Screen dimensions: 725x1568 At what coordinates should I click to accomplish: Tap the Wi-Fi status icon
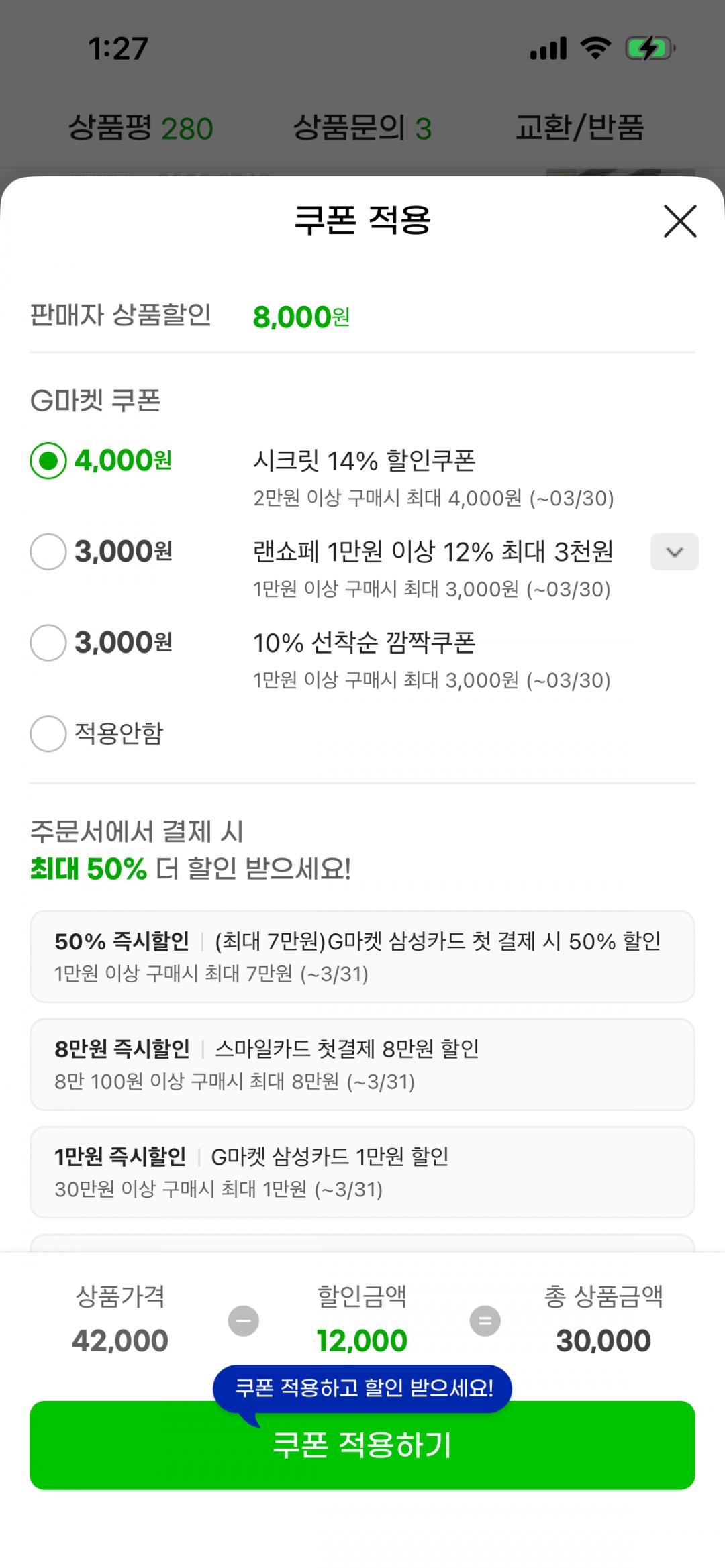pyautogui.click(x=595, y=48)
